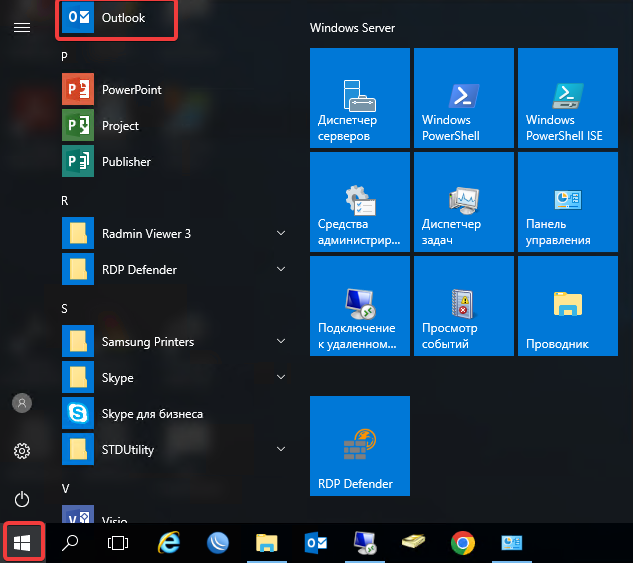Open Skype для бизнеса
This screenshot has width=633, height=563.
(x=150, y=414)
